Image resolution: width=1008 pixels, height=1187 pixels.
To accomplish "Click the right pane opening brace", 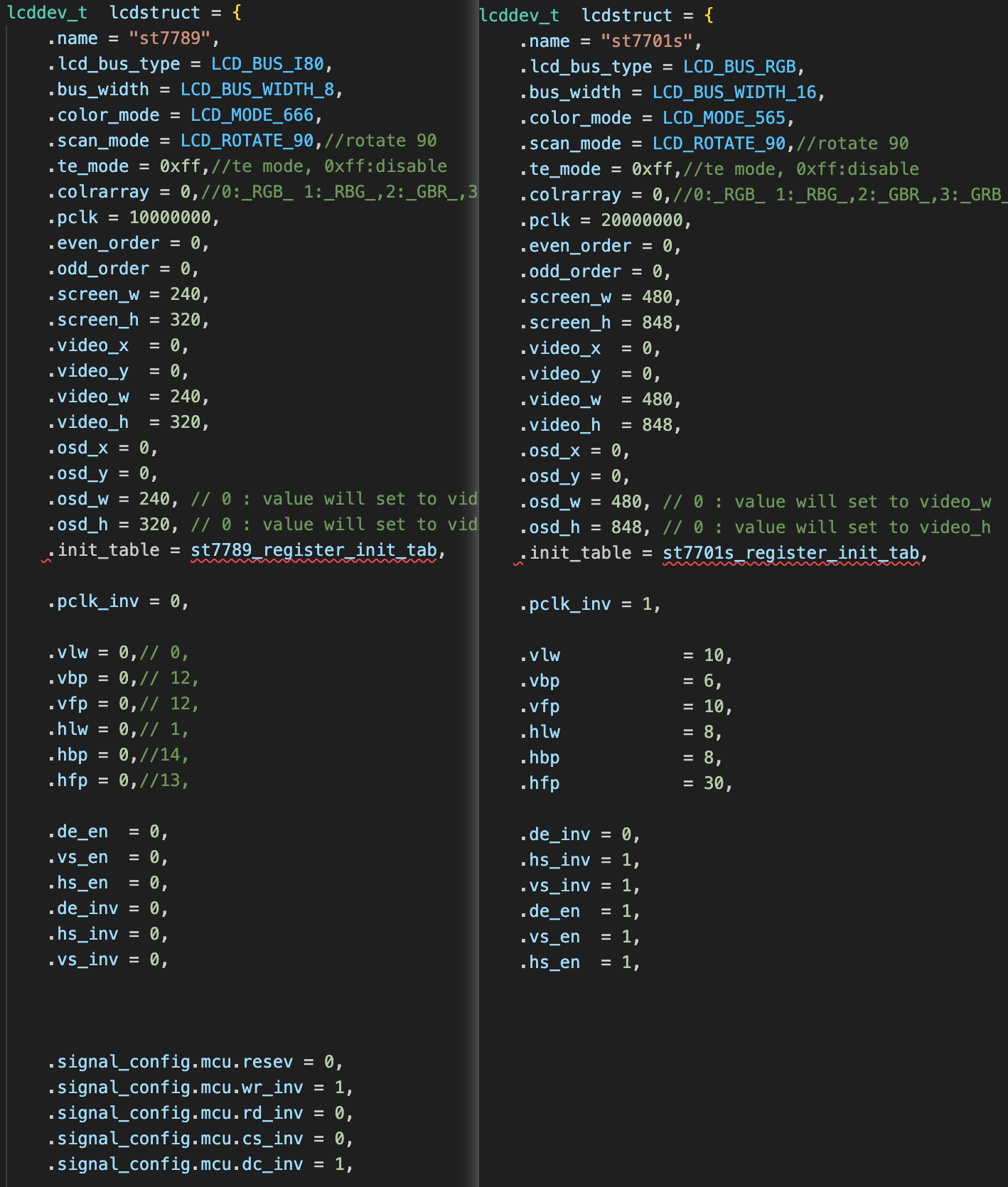I will [x=709, y=16].
